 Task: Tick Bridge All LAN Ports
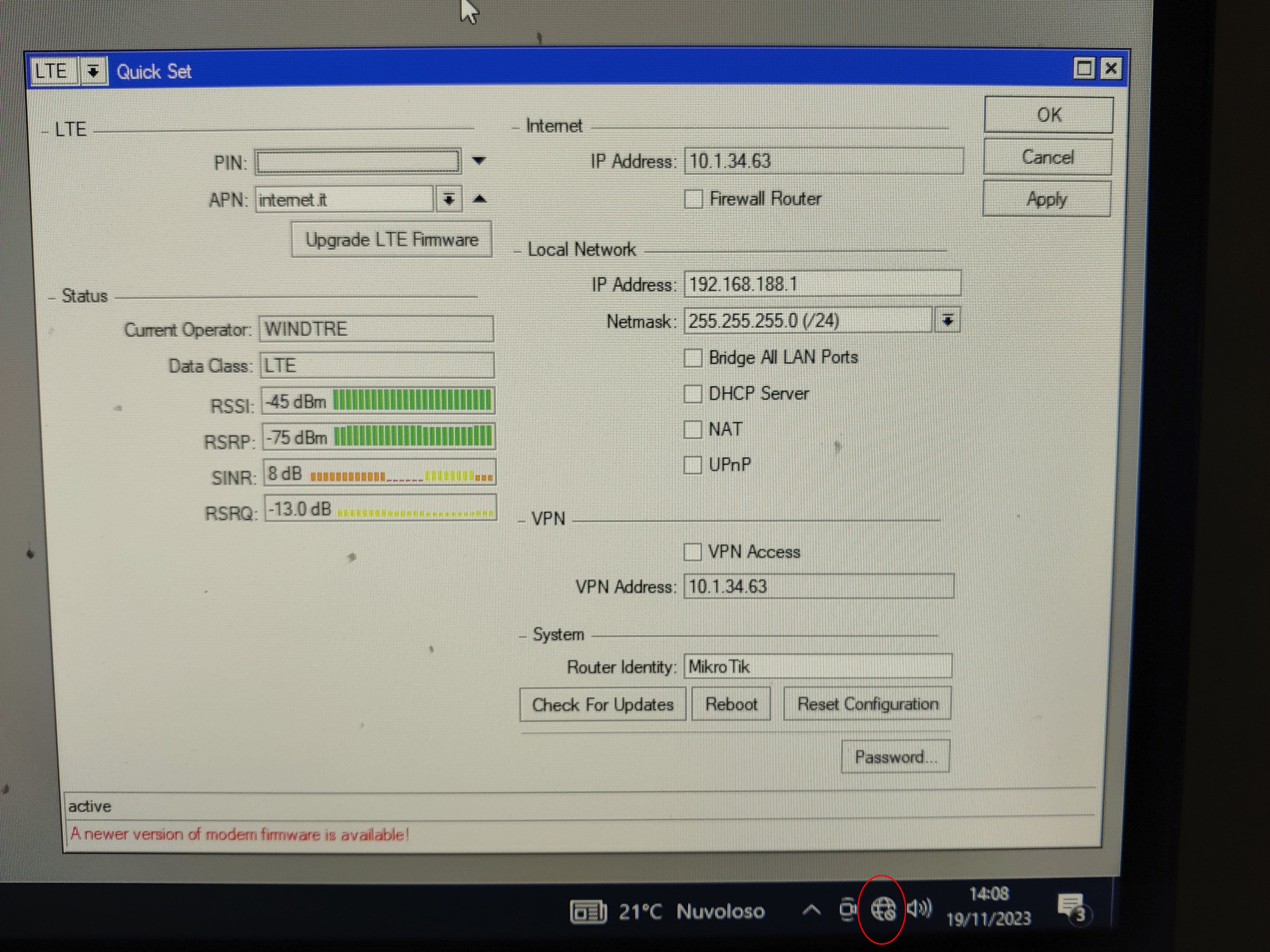tap(693, 358)
